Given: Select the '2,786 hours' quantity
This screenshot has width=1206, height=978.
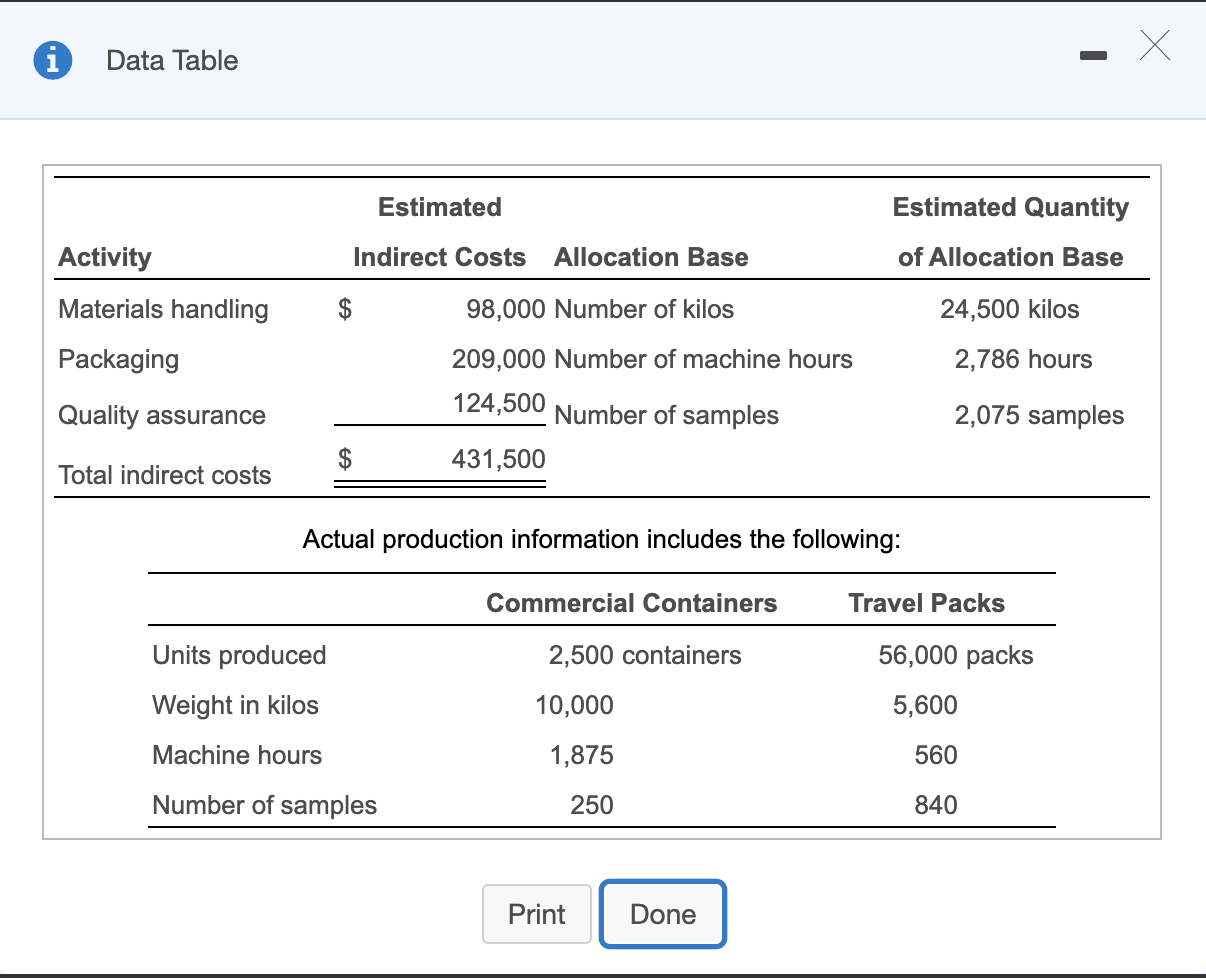Looking at the screenshot, I should (1024, 359).
